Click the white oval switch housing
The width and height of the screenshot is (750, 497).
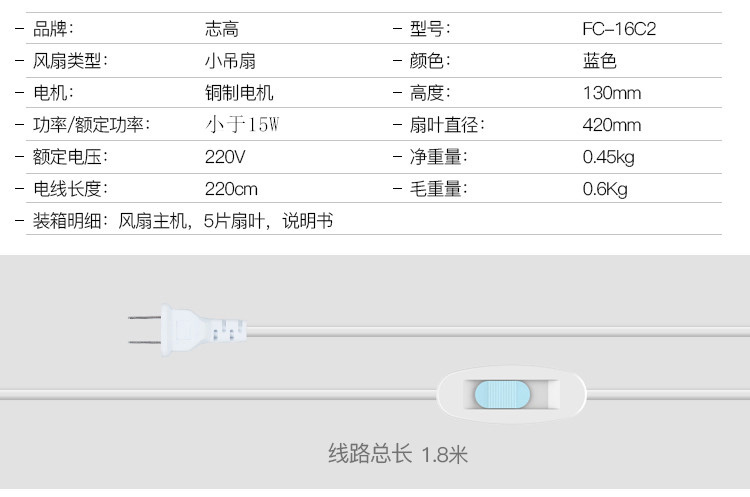[x=511, y=395]
